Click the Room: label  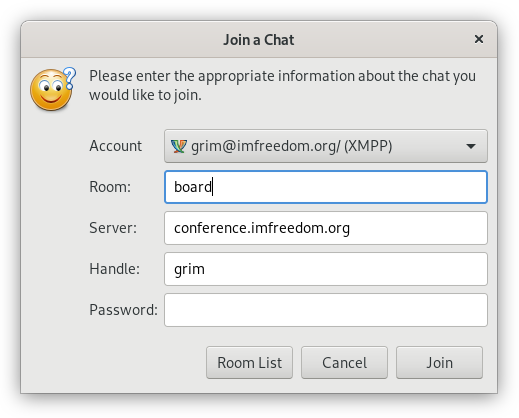point(110,187)
